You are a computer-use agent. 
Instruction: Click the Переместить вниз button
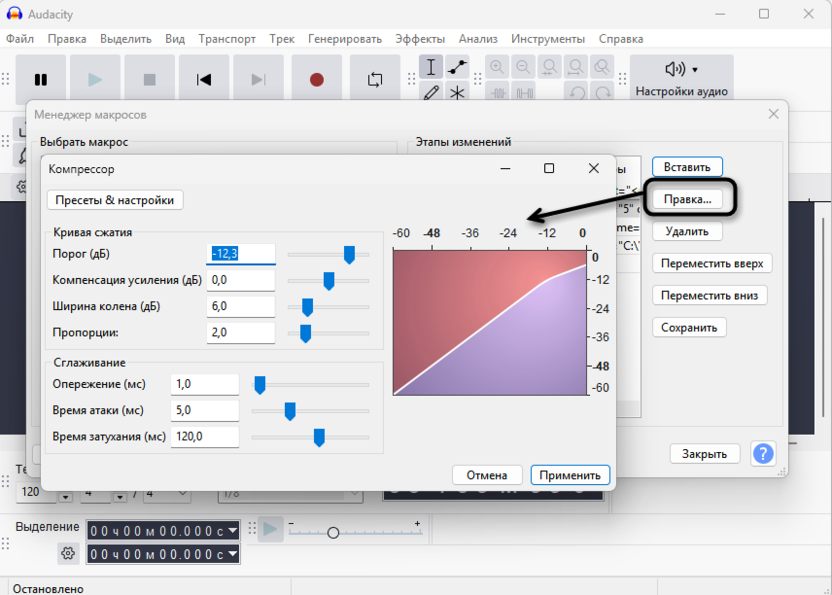pyautogui.click(x=709, y=296)
